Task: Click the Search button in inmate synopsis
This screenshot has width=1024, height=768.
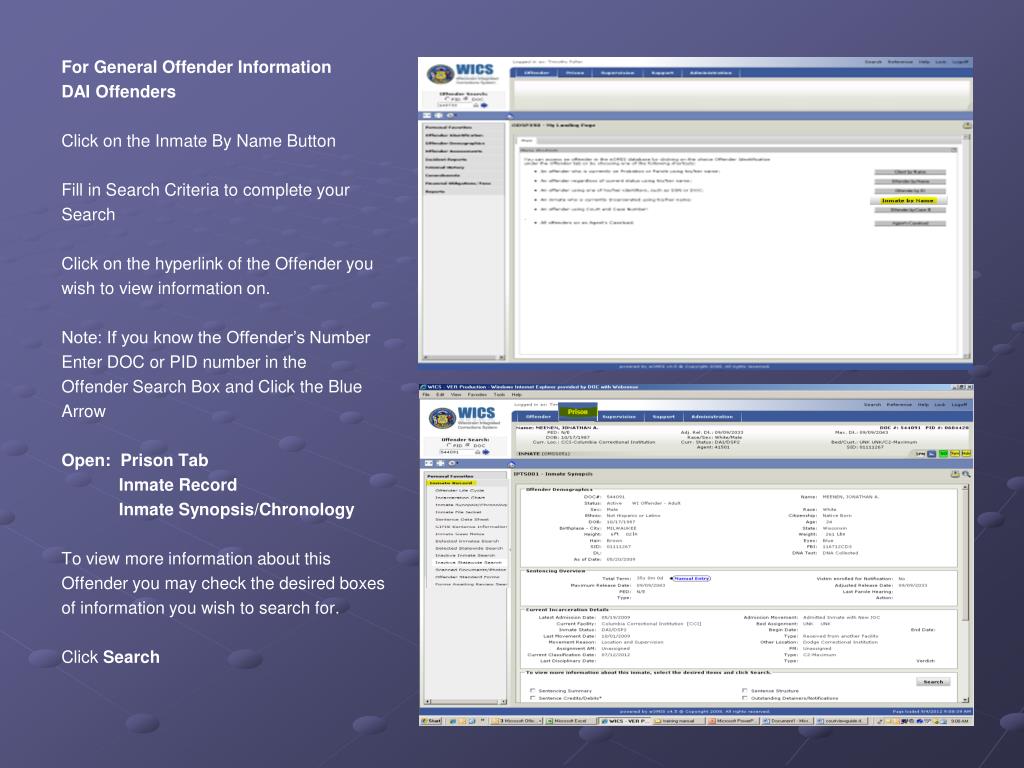Action: (x=933, y=682)
